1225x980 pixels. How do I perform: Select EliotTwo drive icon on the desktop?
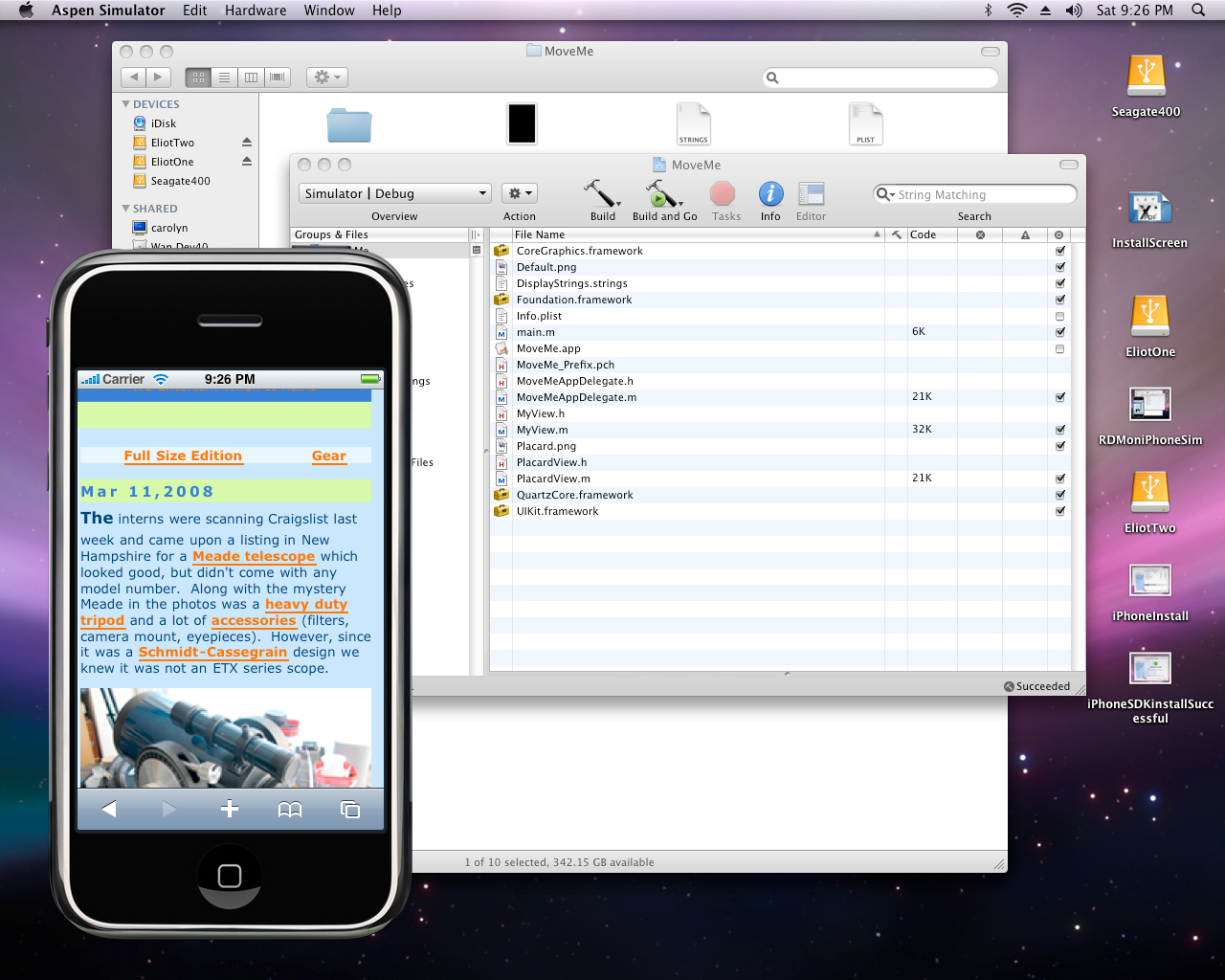tap(1150, 492)
